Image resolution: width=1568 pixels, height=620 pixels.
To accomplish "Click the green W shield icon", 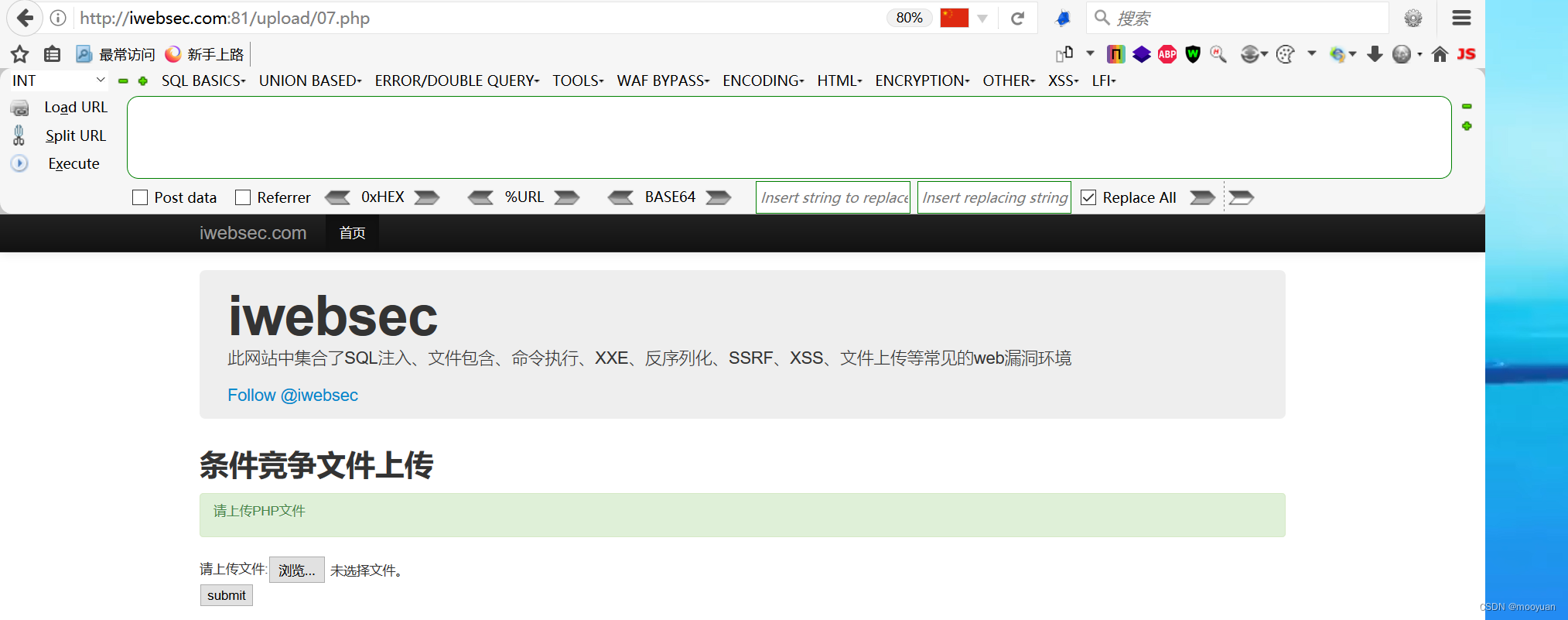I will 1193,54.
